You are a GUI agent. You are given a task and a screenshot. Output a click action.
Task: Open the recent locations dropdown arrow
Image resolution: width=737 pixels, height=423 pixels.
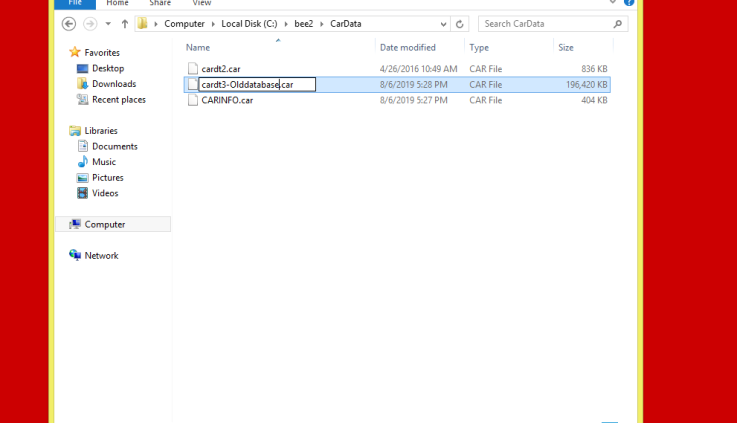(107, 24)
